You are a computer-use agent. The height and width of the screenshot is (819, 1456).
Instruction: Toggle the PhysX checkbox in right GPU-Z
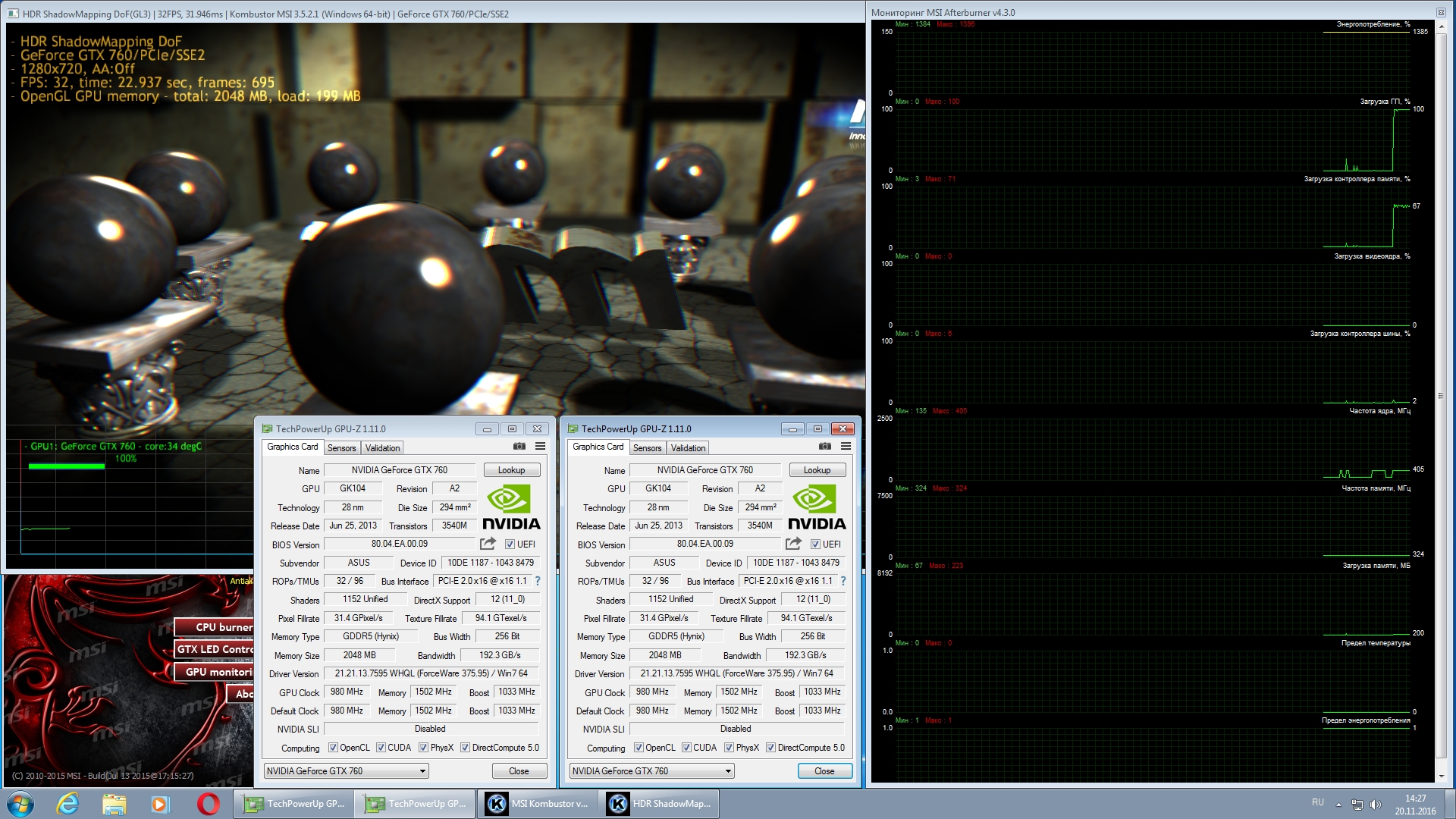[729, 748]
